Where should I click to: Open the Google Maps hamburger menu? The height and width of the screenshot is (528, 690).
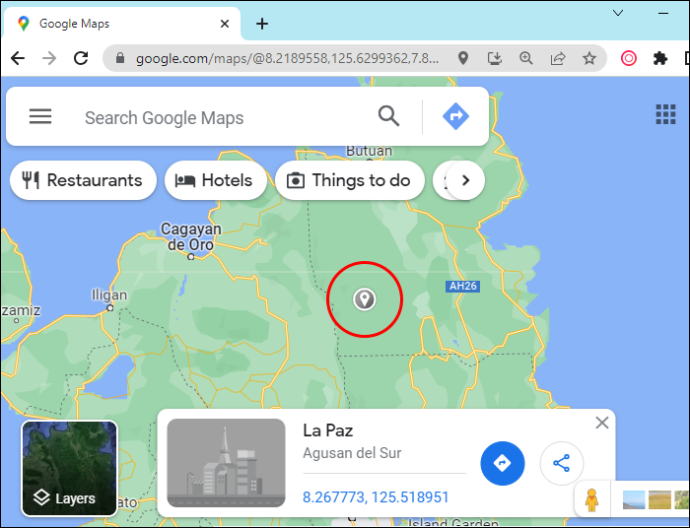(40, 117)
